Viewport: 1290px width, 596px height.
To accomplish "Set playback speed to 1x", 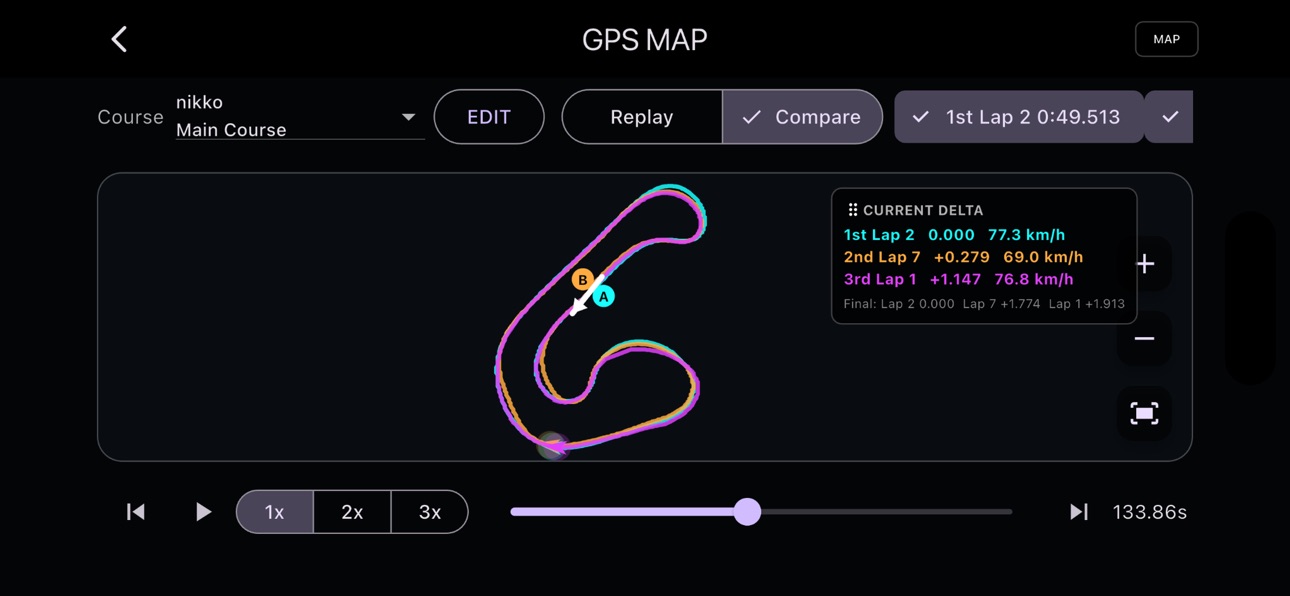I will pos(275,512).
